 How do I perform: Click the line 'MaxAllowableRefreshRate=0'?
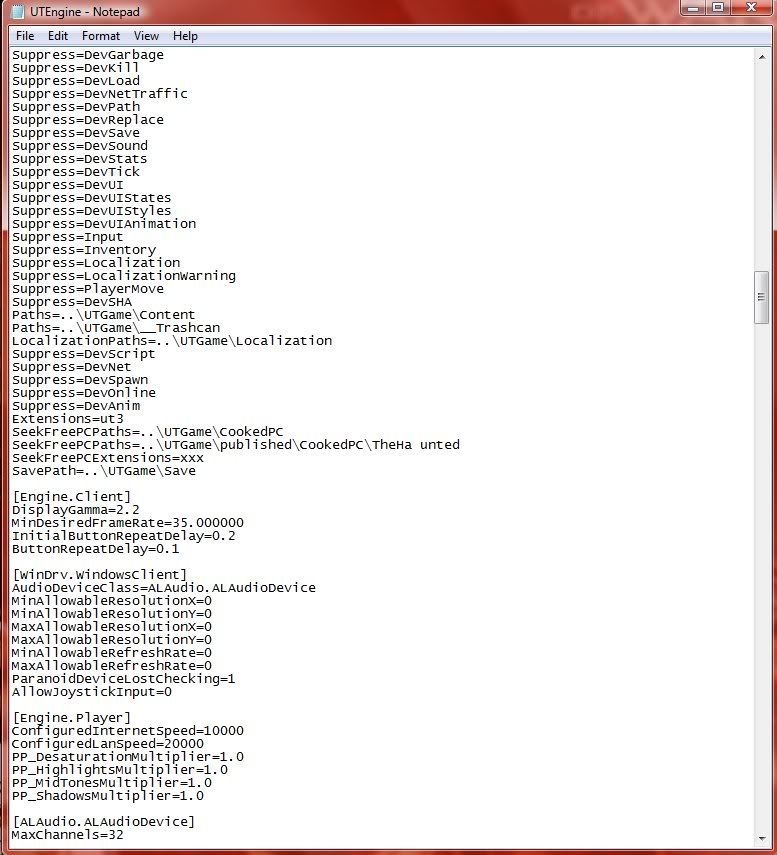tap(112, 666)
